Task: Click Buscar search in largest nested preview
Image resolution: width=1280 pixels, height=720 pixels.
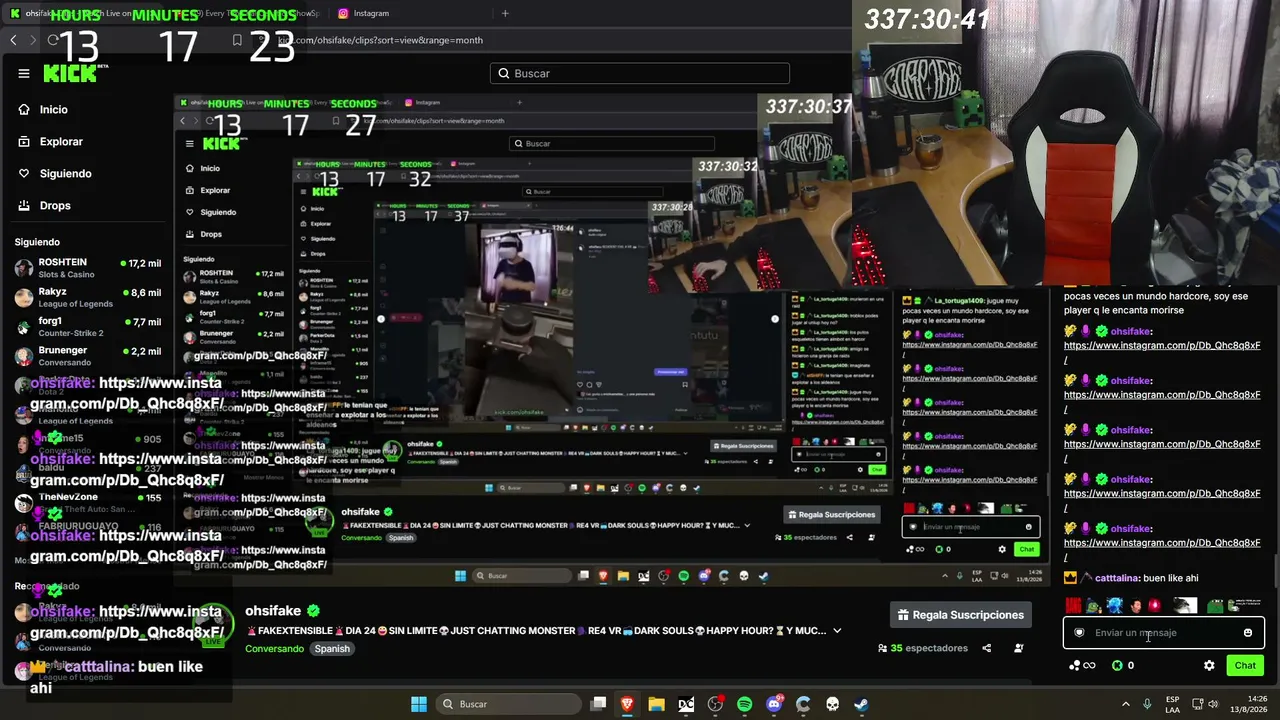Action: click(x=612, y=143)
